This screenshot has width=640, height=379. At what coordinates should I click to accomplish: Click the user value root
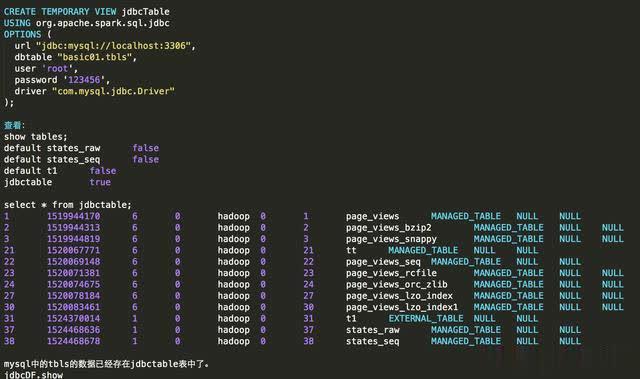(x=58, y=69)
